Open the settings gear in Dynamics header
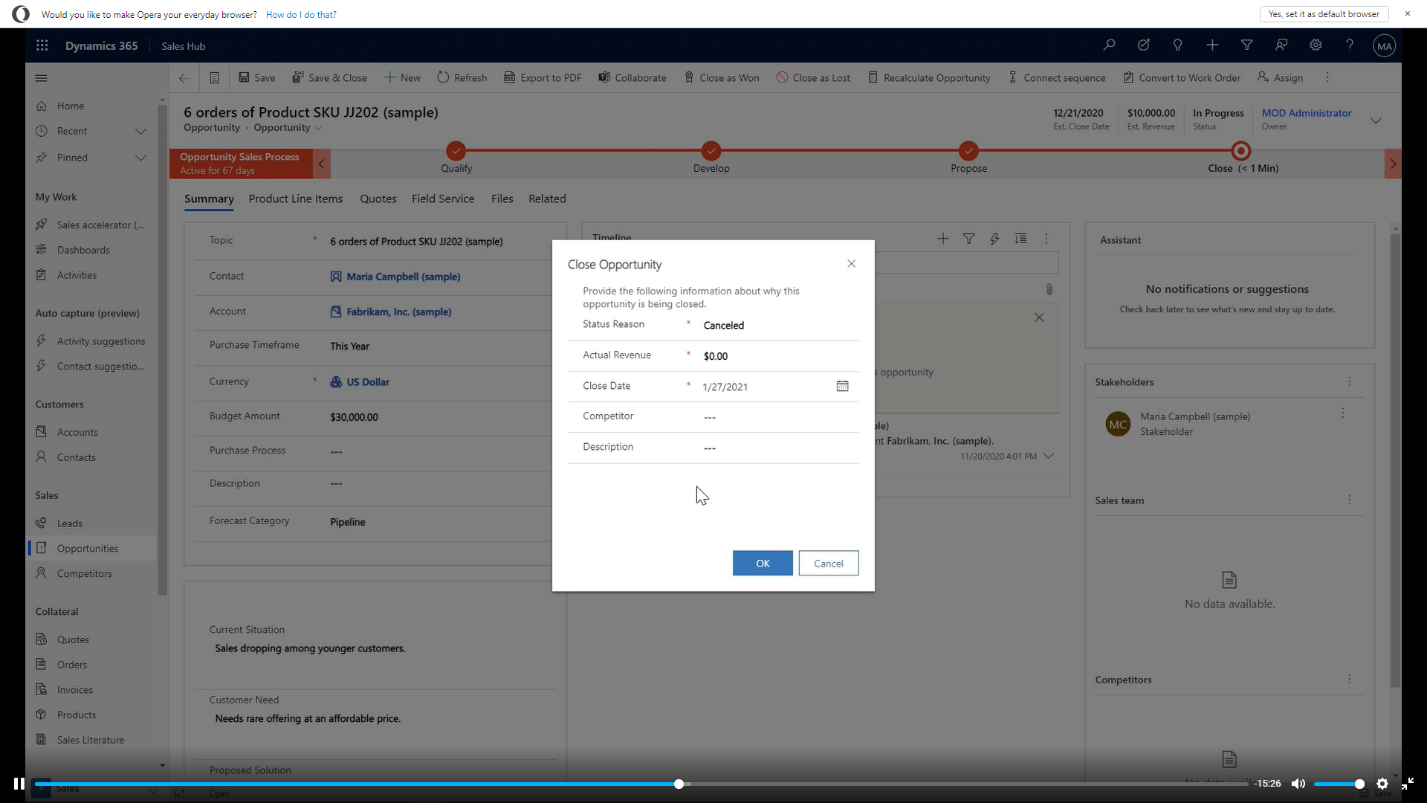 point(1315,45)
